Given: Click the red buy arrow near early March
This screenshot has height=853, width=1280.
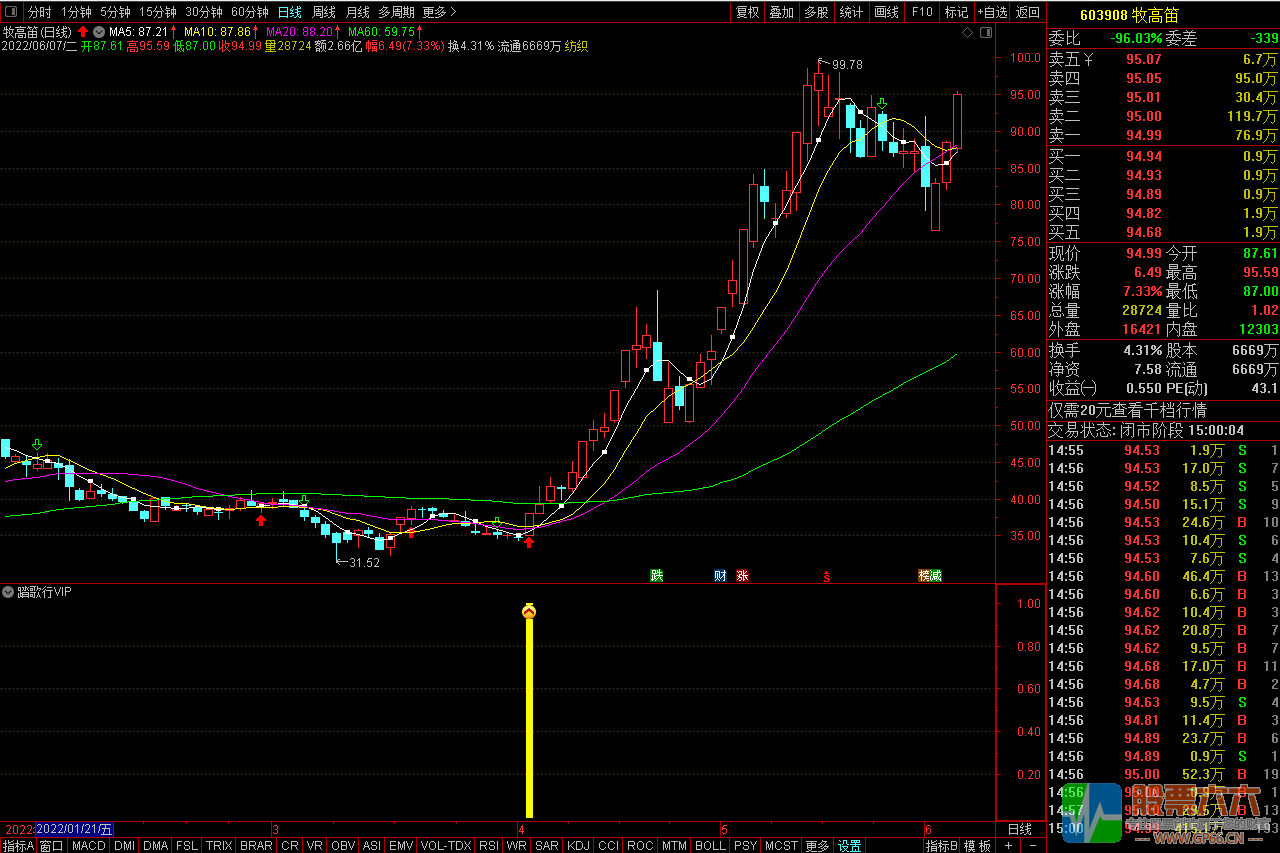Looking at the screenshot, I should click(261, 519).
